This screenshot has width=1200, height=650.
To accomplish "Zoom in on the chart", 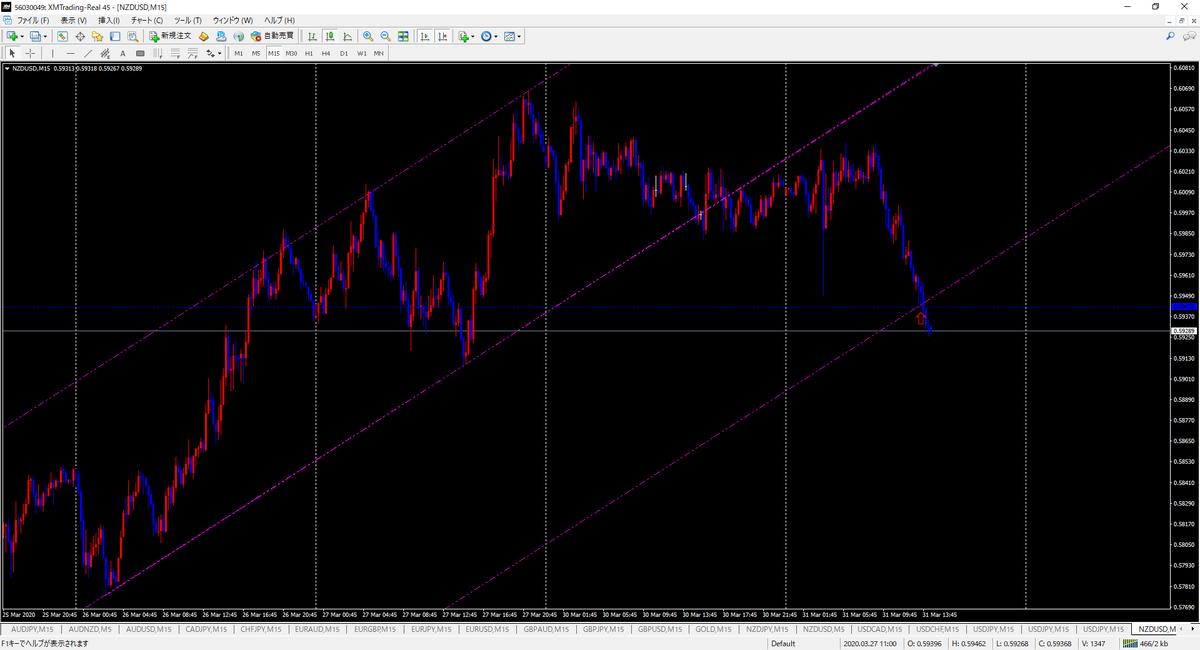I will tap(368, 36).
